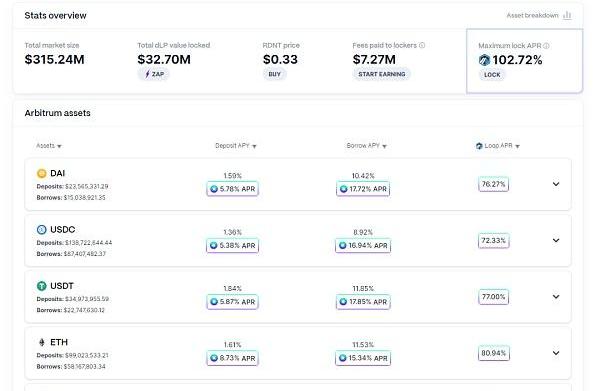600x391 pixels.
Task: Click the LOCK button
Action: tap(492, 75)
